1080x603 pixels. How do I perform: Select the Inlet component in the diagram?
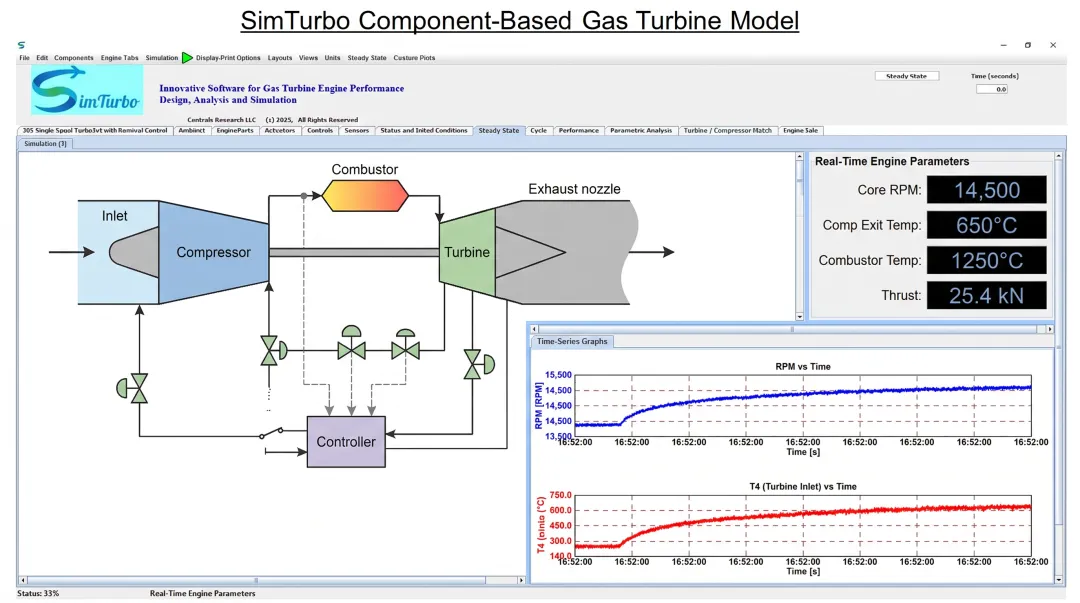[118, 252]
